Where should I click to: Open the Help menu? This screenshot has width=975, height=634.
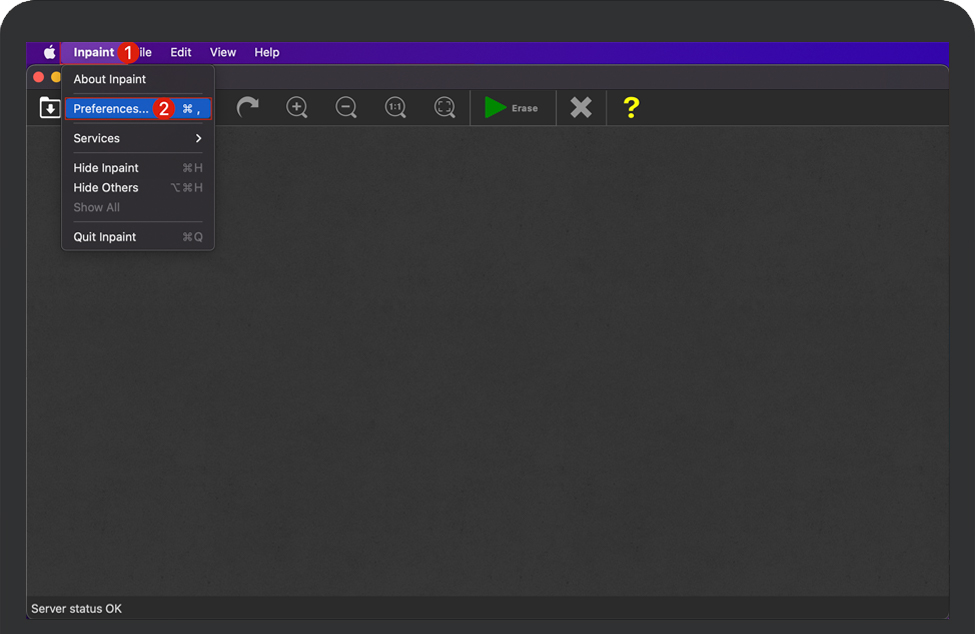tap(267, 52)
